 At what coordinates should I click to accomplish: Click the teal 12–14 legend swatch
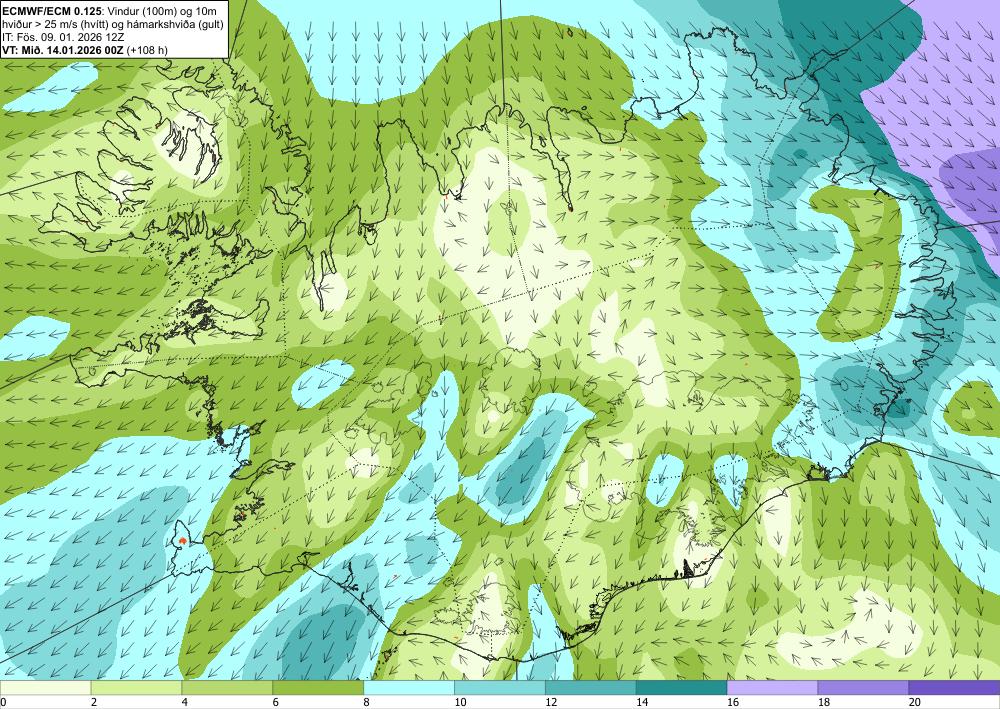[591, 687]
